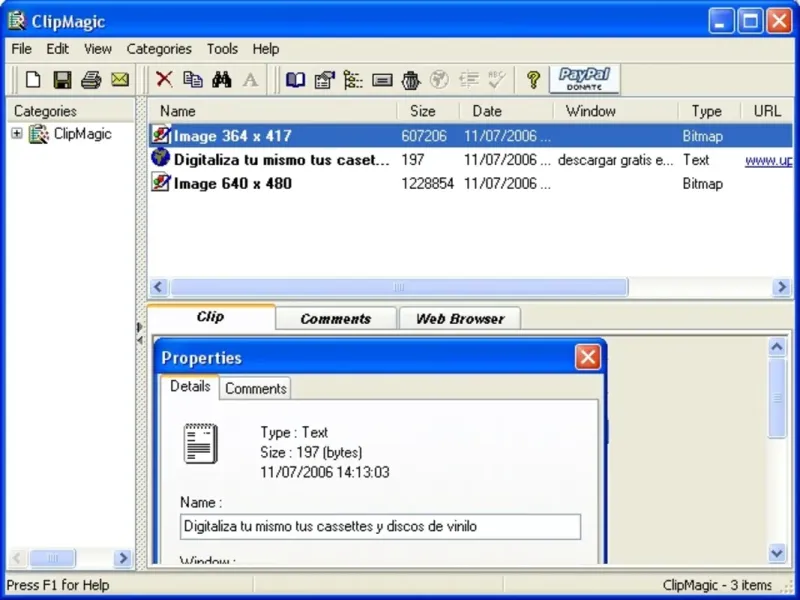Viewport: 800px width, 600px height.
Task: Click the Clip pane vertical scrollbar thumb
Action: (777, 397)
